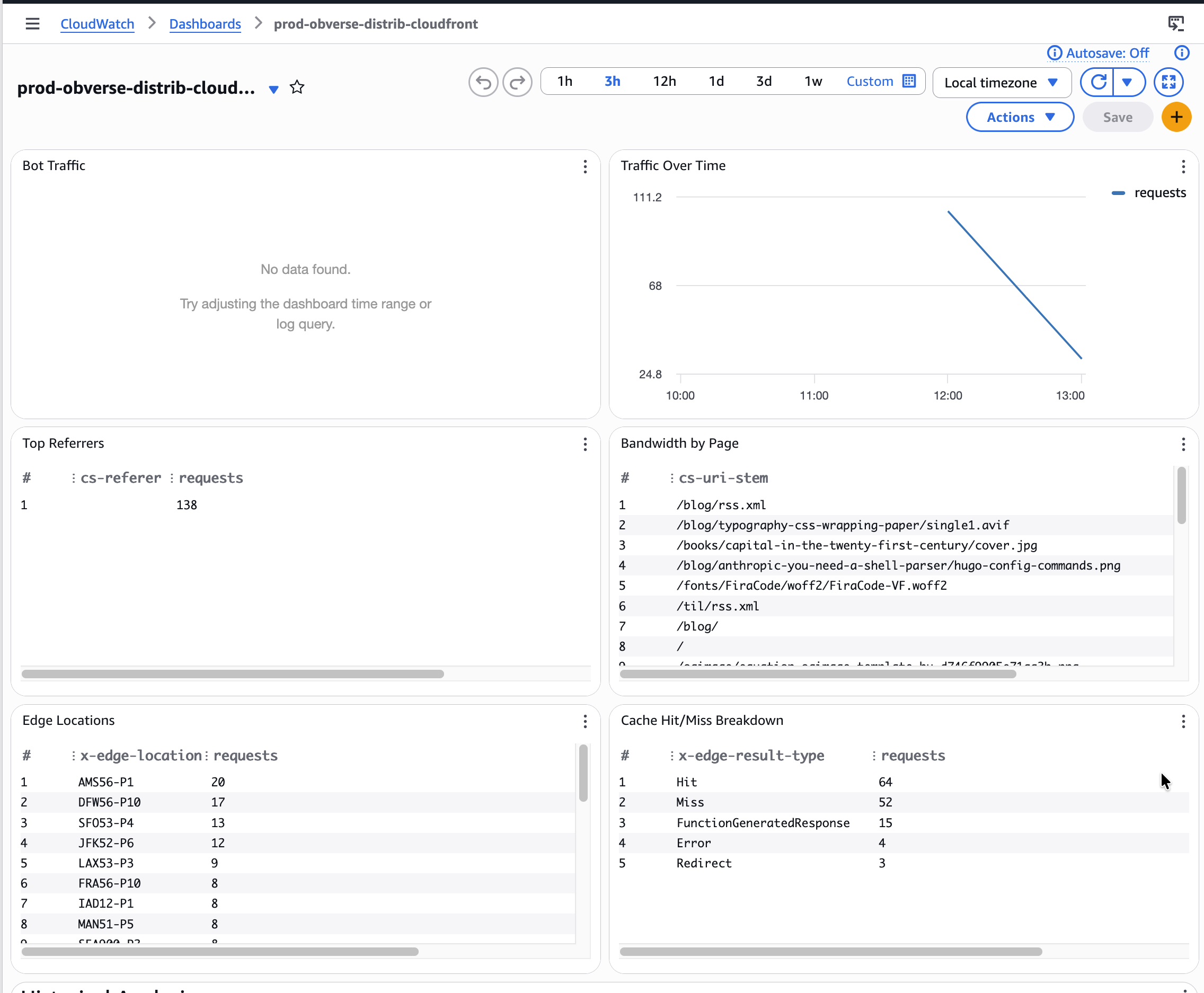Open Traffic Over Time widget options menu

1183,166
